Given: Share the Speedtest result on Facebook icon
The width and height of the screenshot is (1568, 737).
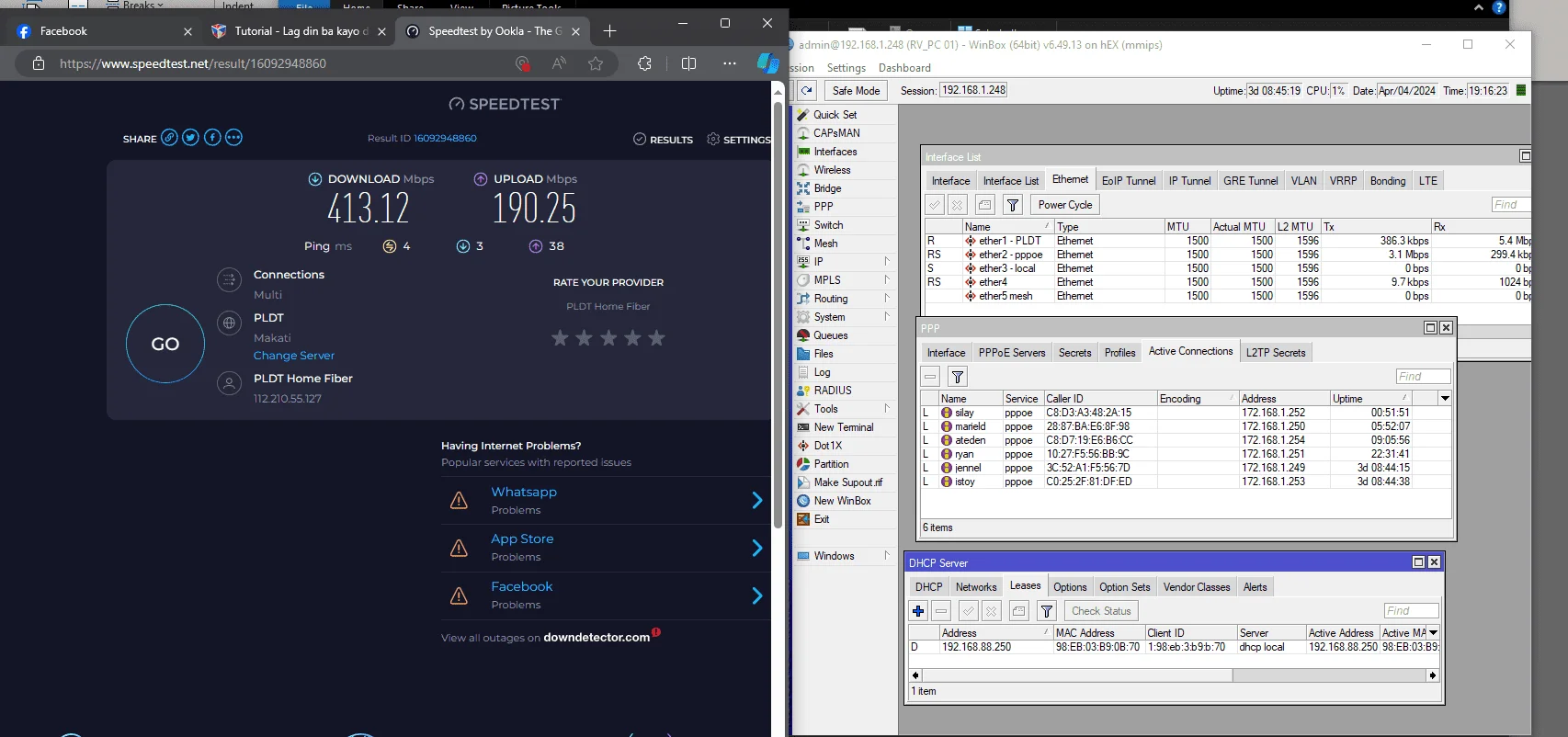Looking at the screenshot, I should [212, 138].
